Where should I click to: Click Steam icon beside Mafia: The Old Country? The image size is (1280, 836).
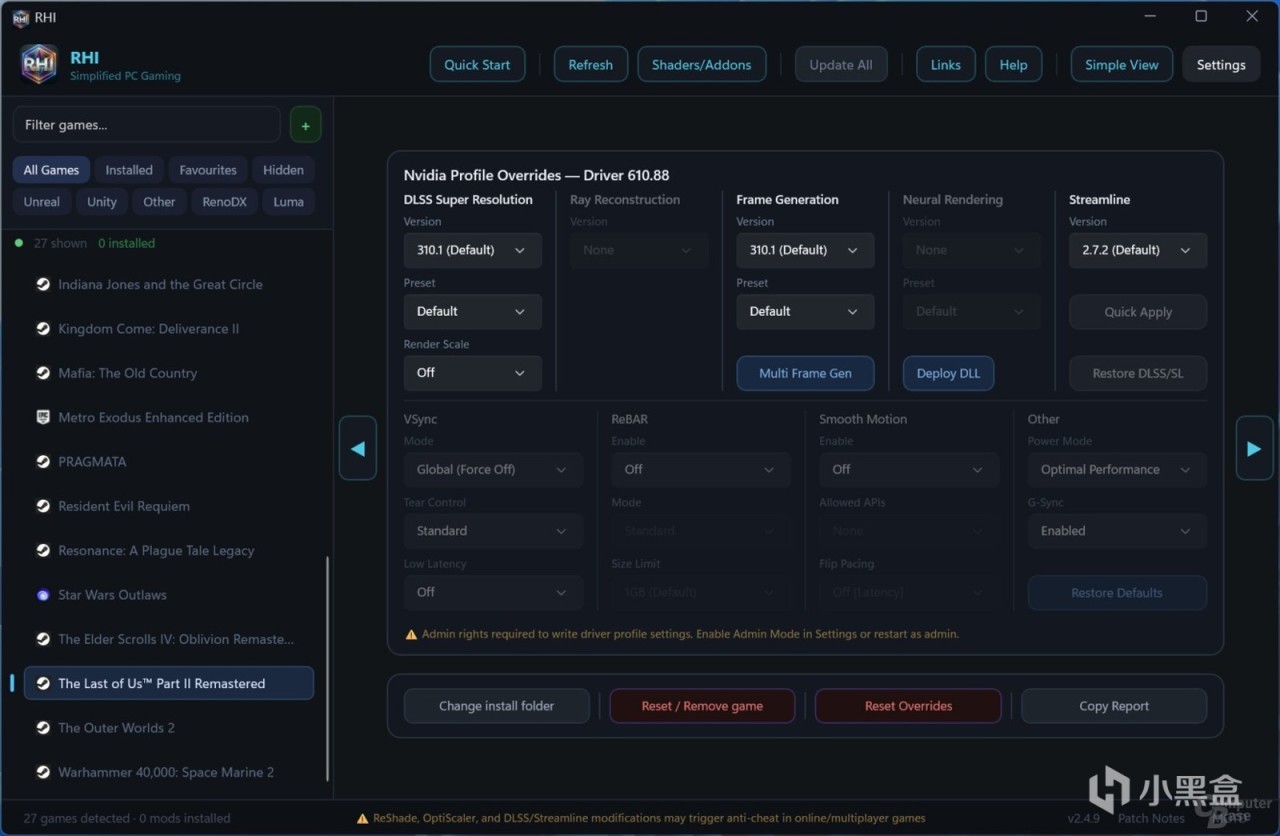(43, 373)
